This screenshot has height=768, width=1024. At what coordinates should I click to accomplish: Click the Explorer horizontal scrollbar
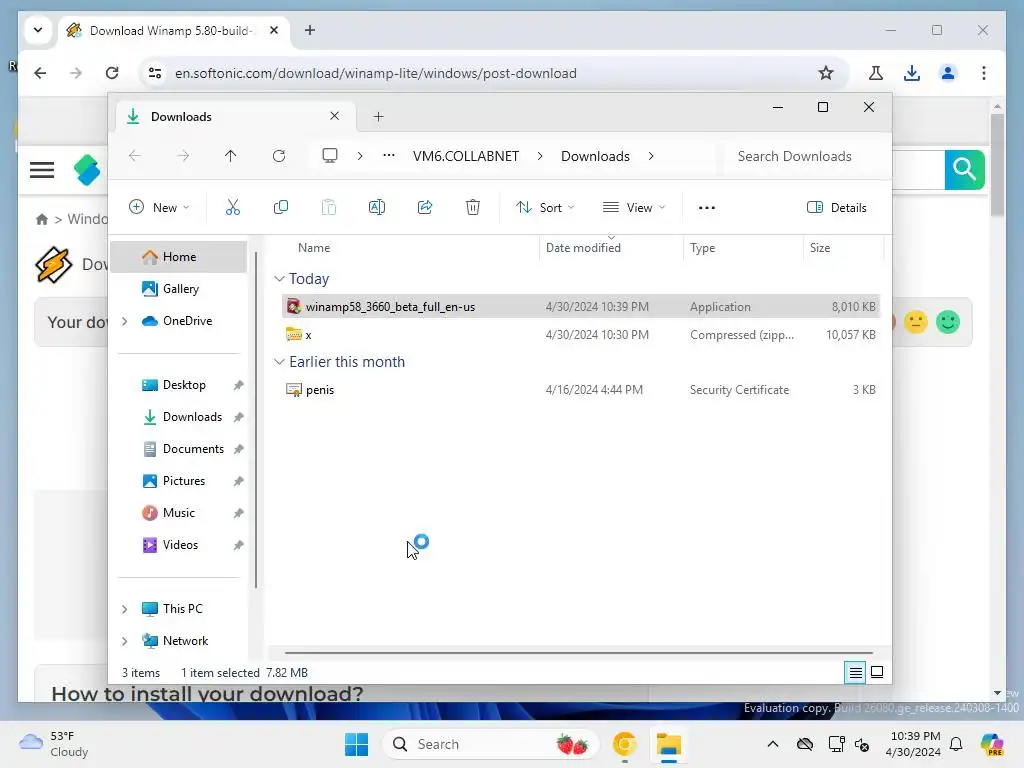(x=579, y=652)
